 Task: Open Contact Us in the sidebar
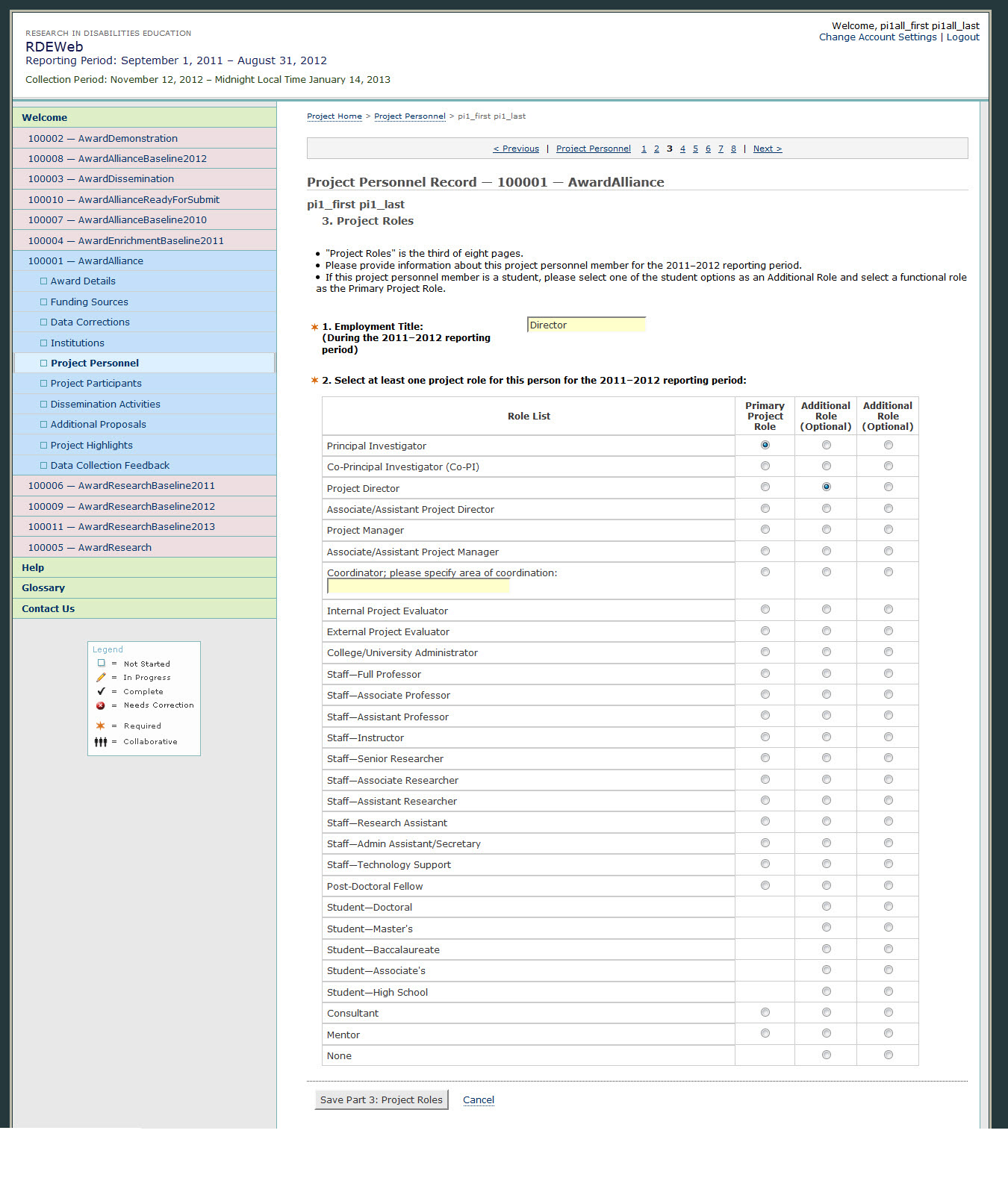pyautogui.click(x=144, y=608)
